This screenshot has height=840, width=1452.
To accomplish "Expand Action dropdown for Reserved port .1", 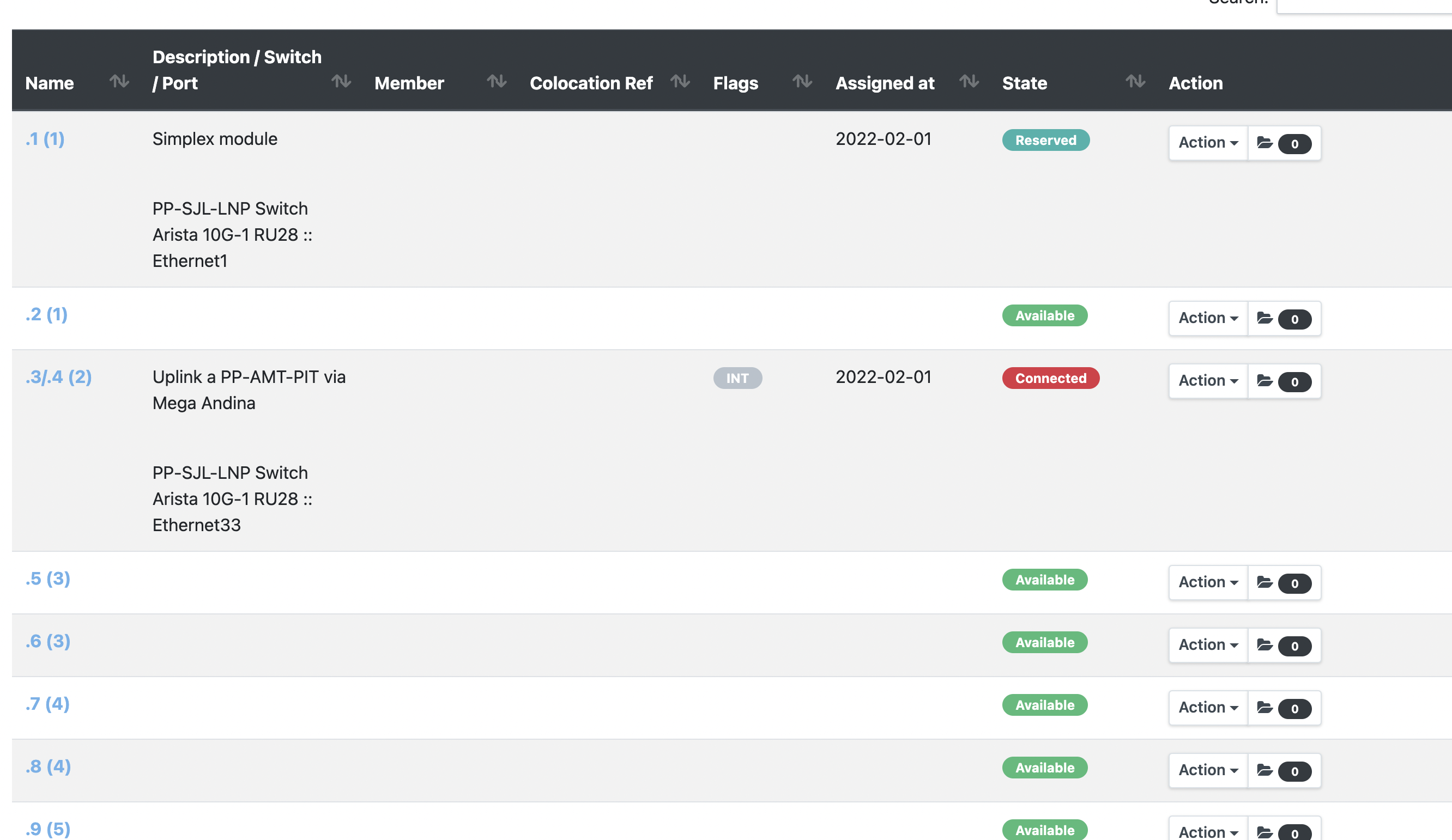I will coord(1208,143).
